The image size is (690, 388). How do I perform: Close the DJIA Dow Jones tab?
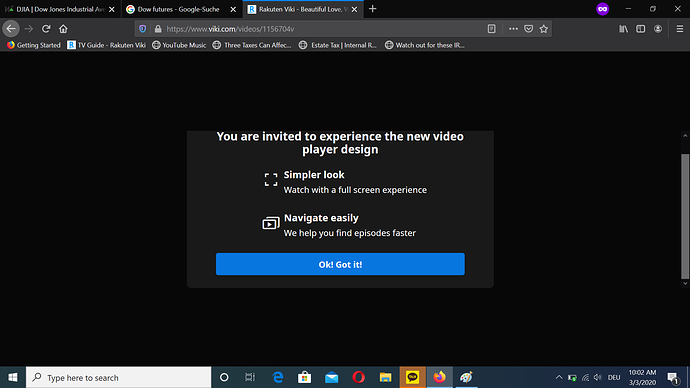(x=112, y=9)
